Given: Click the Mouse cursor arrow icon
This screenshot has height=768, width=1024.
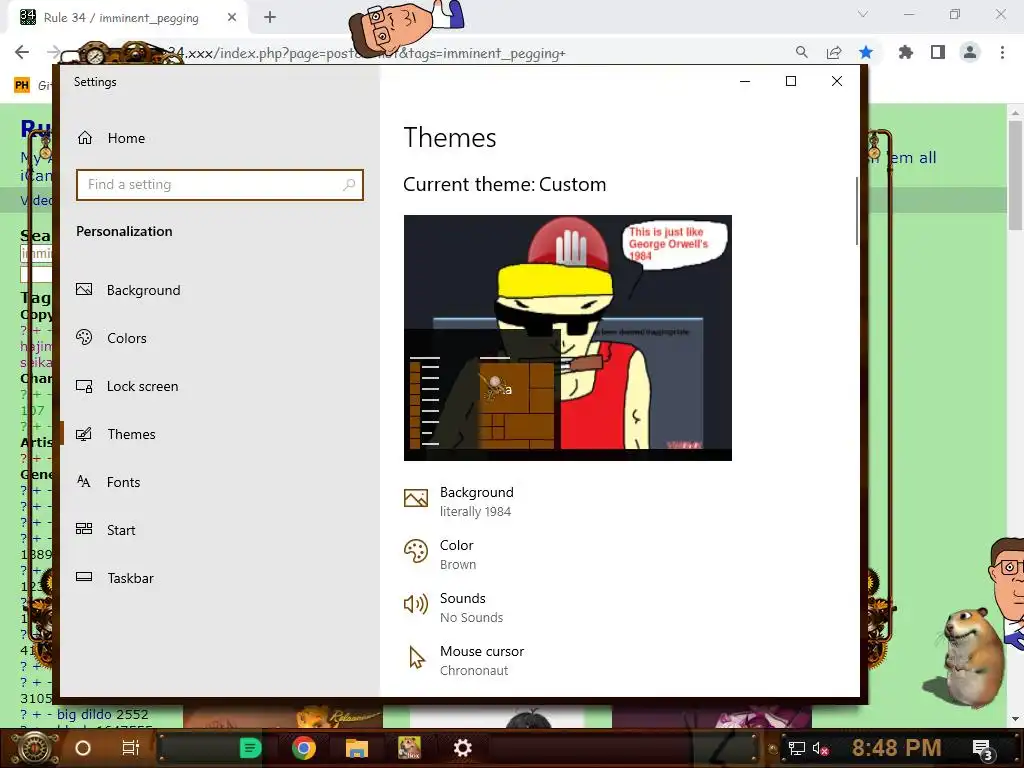Looking at the screenshot, I should click(416, 657).
